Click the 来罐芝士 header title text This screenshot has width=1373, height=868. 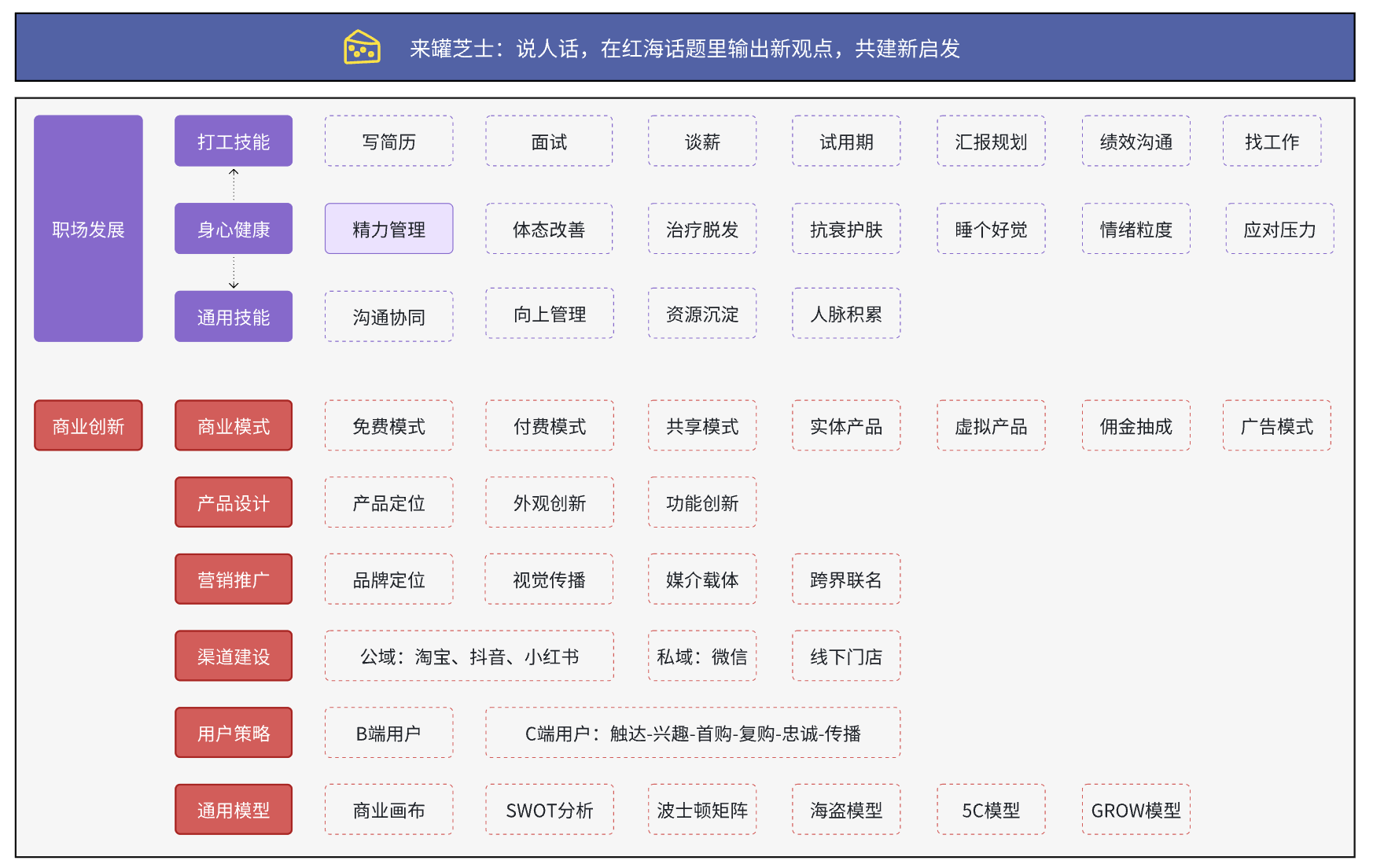(x=684, y=49)
